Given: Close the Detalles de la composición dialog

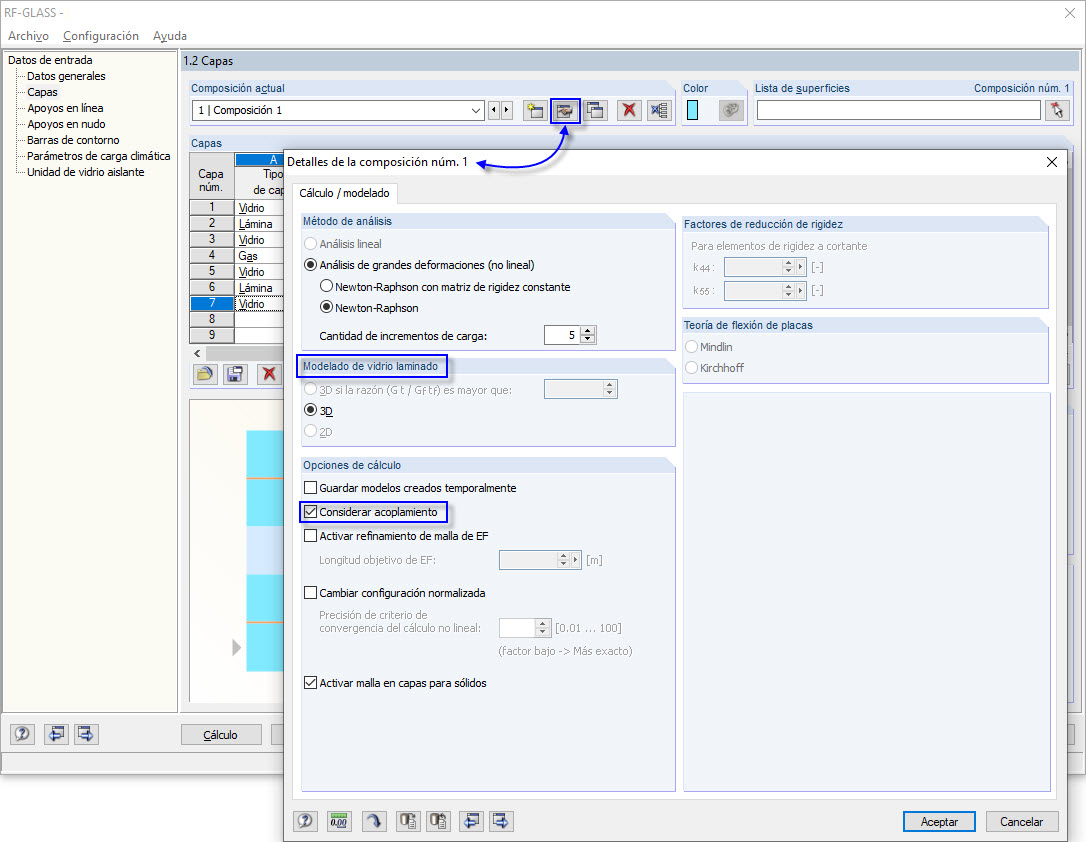Looking at the screenshot, I should (1051, 162).
